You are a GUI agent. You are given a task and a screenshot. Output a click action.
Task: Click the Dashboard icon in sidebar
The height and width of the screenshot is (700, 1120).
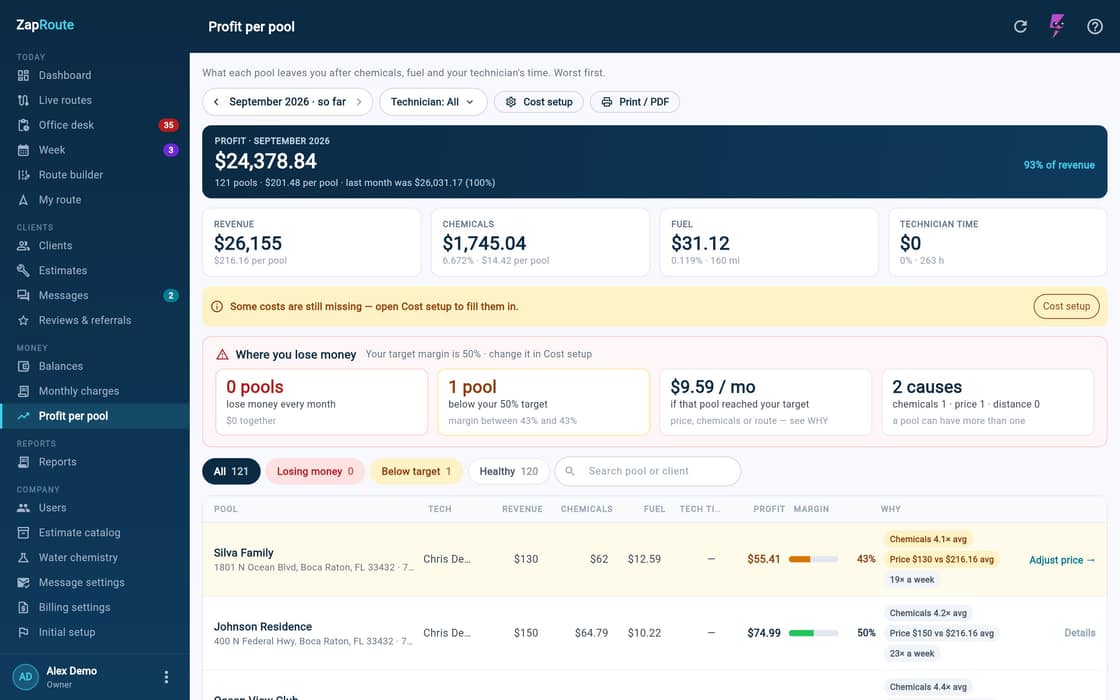click(x=24, y=75)
